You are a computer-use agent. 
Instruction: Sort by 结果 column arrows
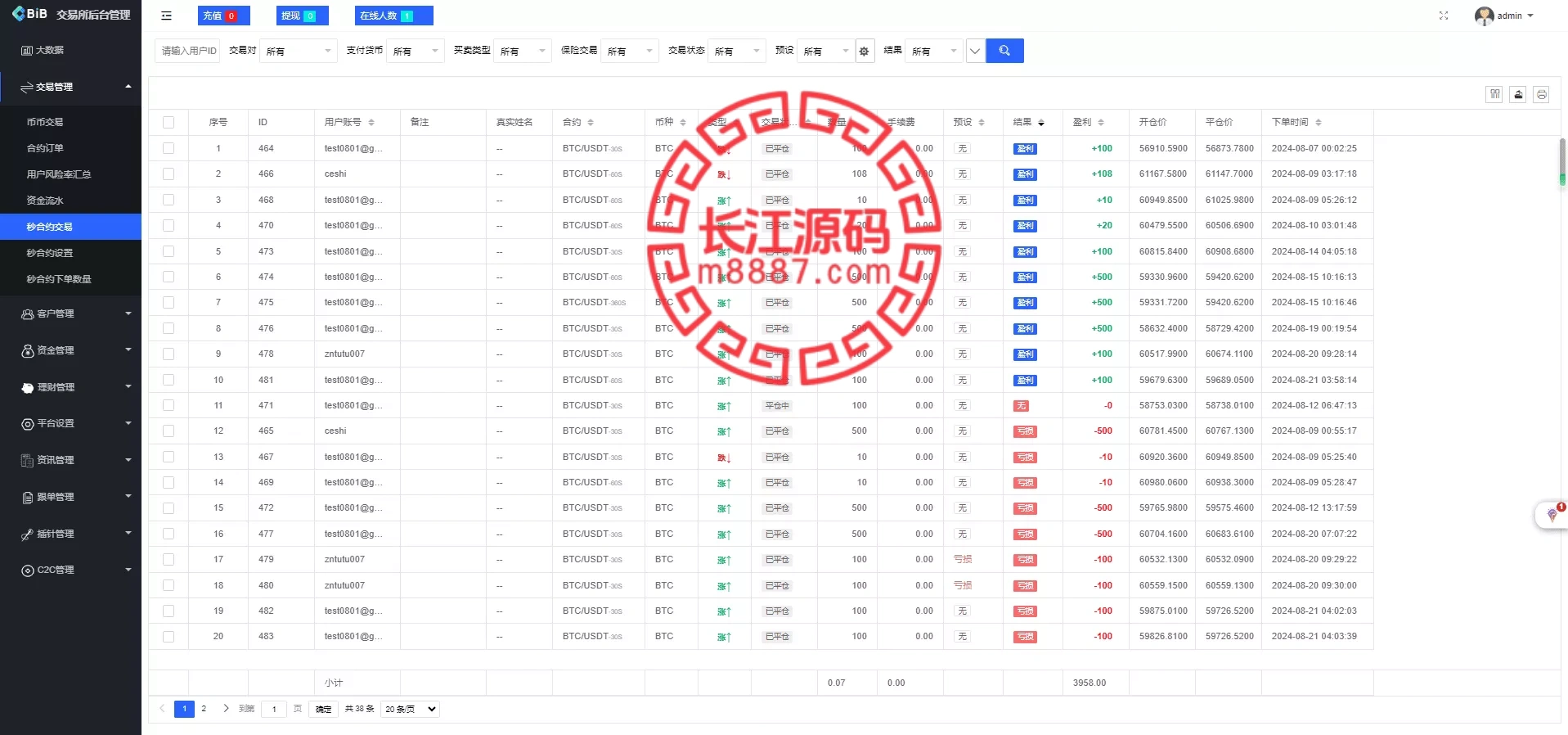[x=1041, y=122]
